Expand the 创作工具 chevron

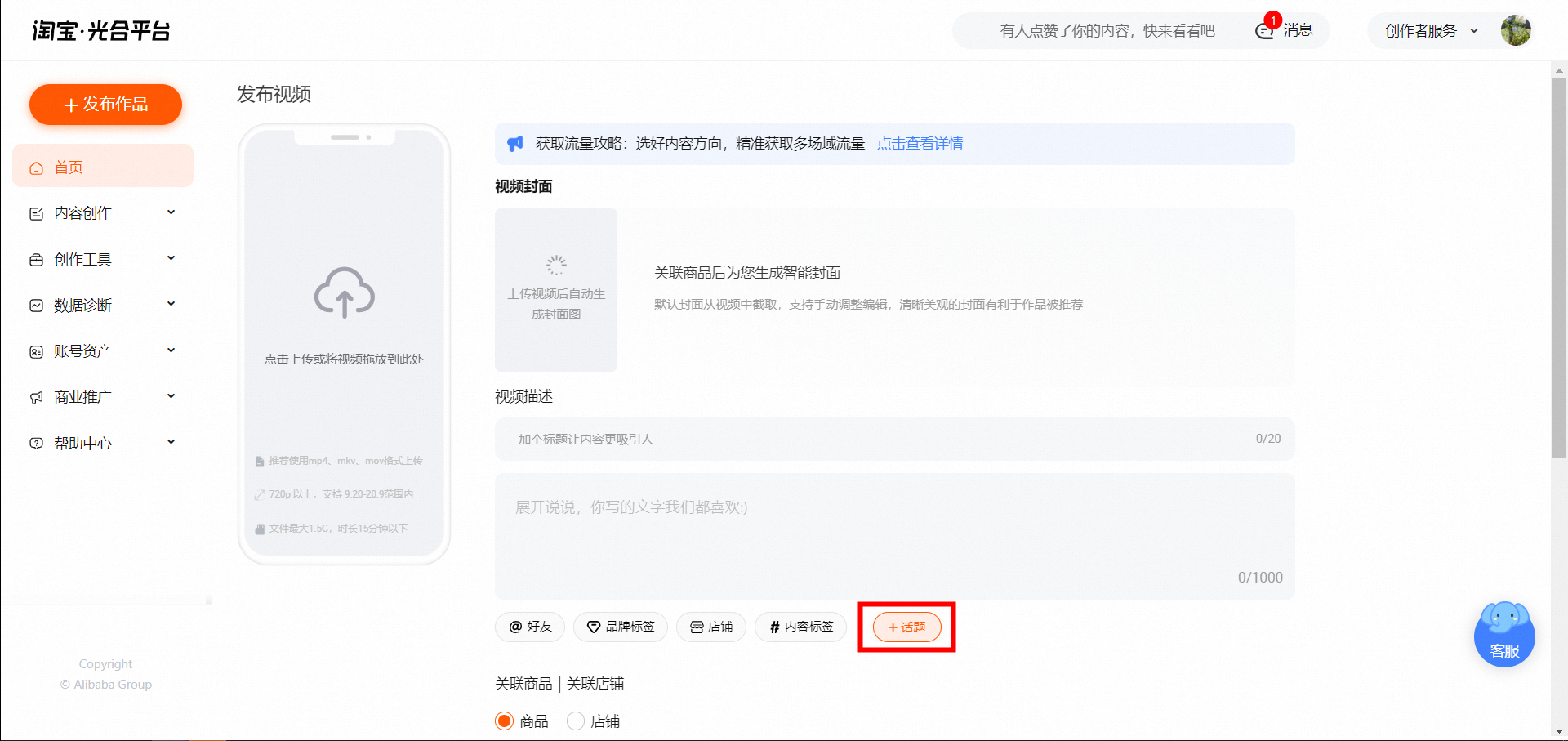171,258
